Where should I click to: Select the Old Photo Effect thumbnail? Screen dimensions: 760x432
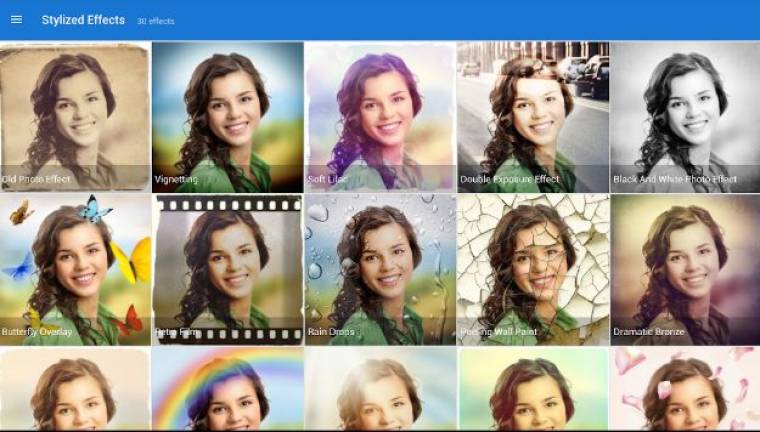click(75, 117)
